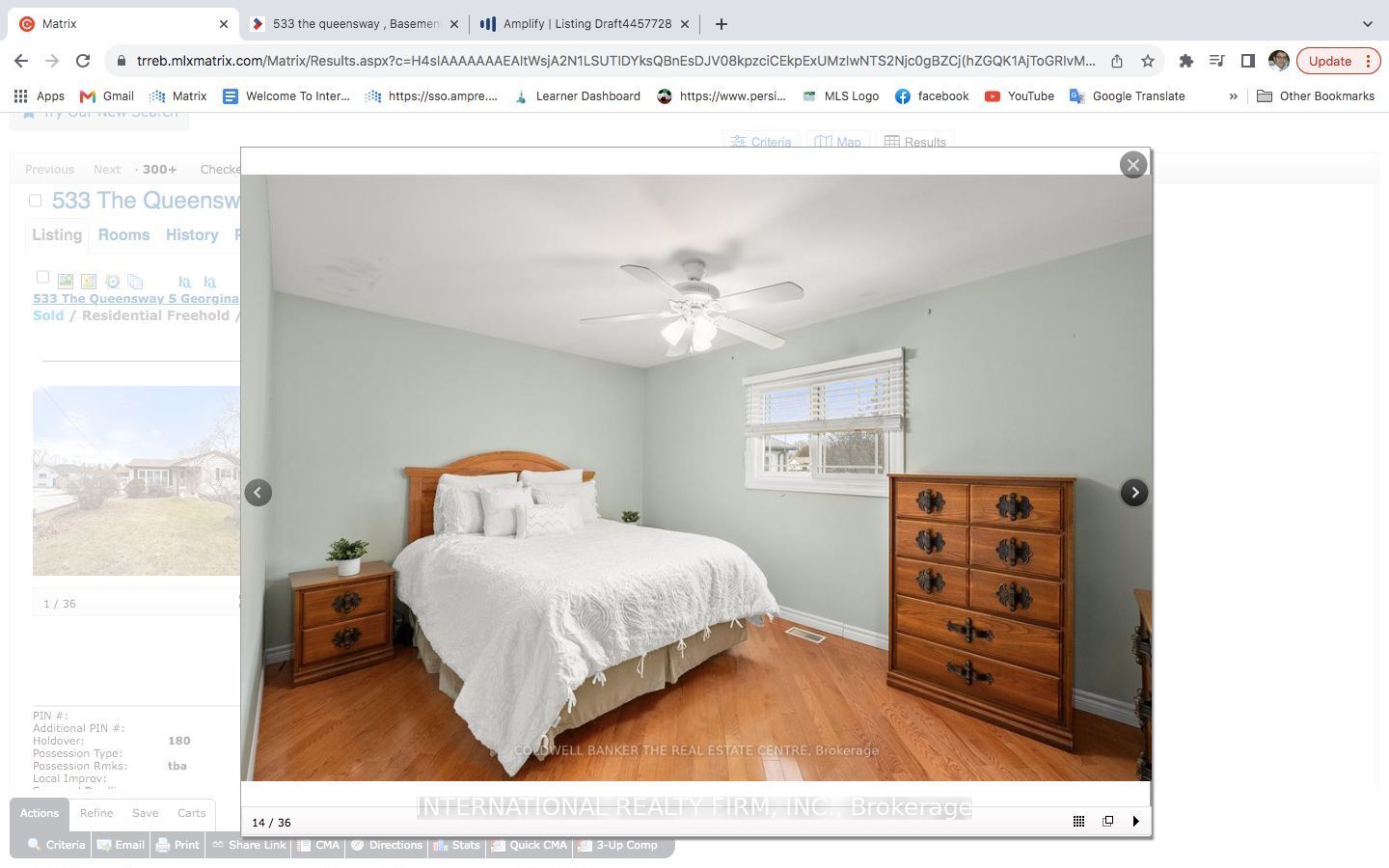Click the Directions action button
Viewport: 1389px width, 868px height.
[x=386, y=845]
